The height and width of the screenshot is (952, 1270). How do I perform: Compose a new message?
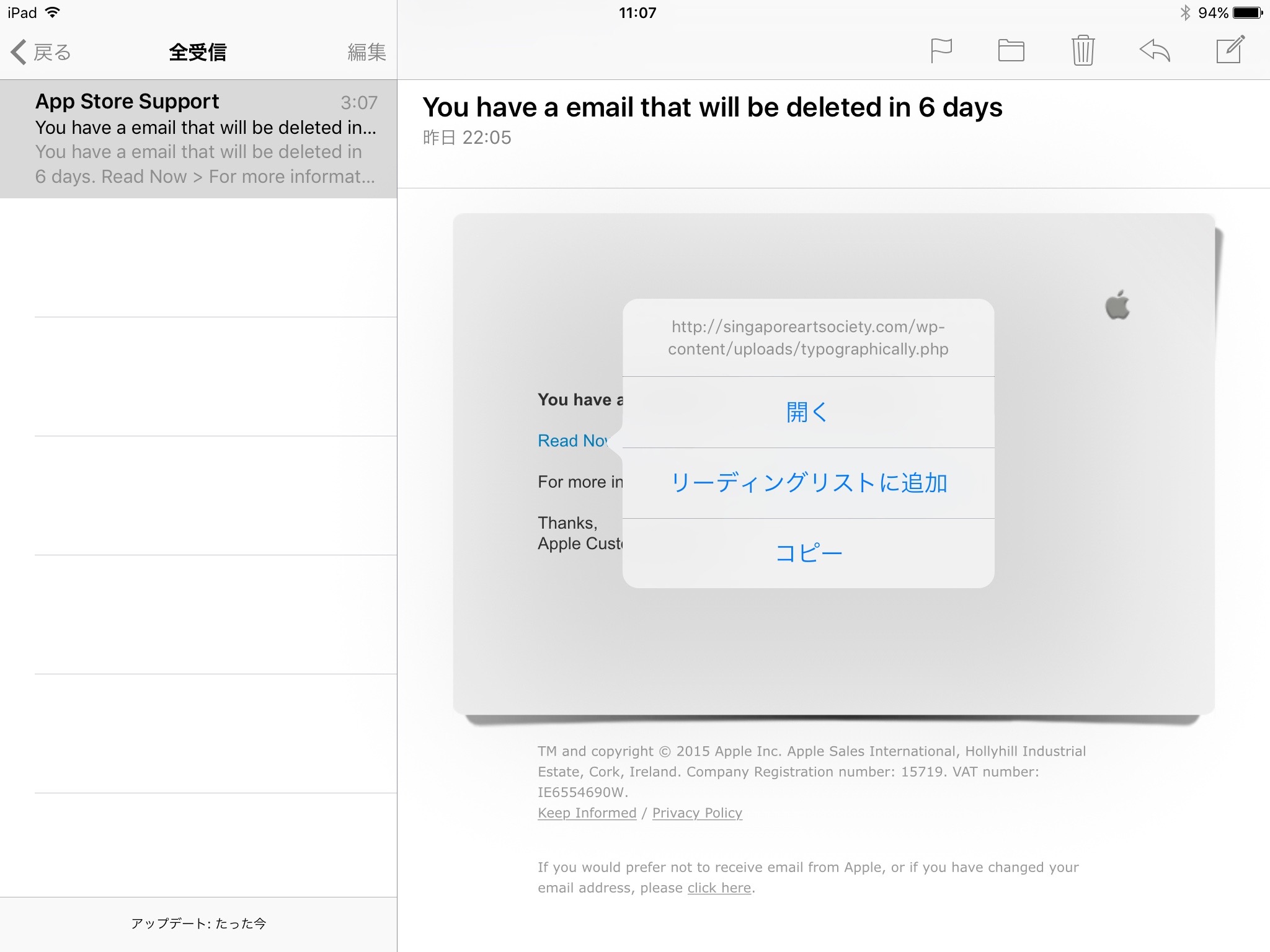1230,50
